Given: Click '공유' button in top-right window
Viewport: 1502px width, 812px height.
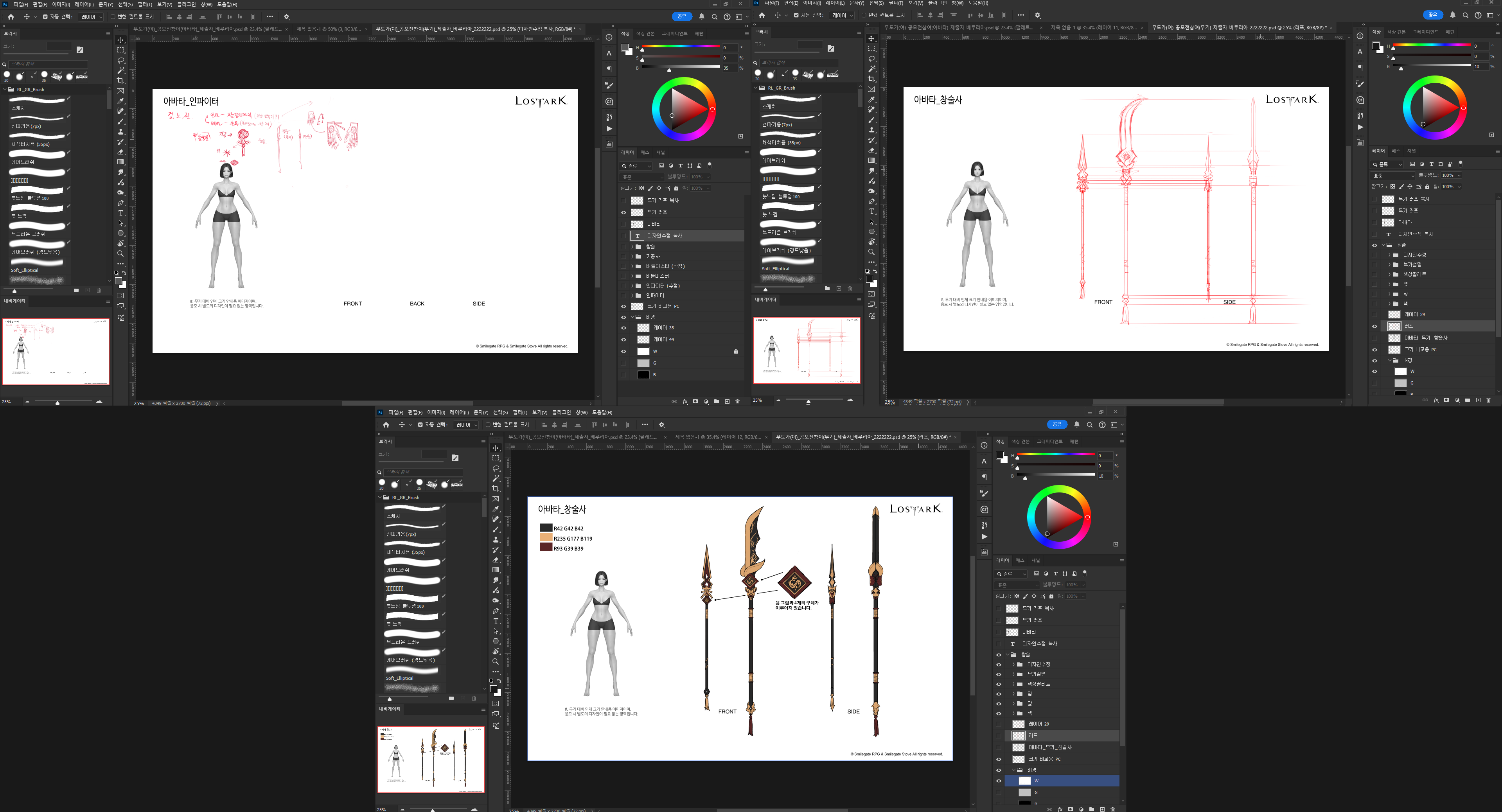Looking at the screenshot, I should [1433, 14].
